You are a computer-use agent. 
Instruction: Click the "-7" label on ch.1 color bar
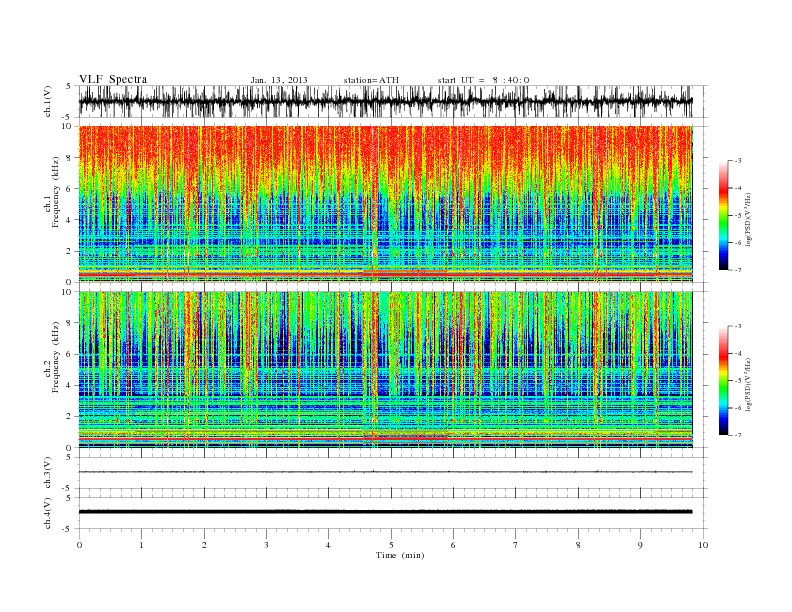738,270
